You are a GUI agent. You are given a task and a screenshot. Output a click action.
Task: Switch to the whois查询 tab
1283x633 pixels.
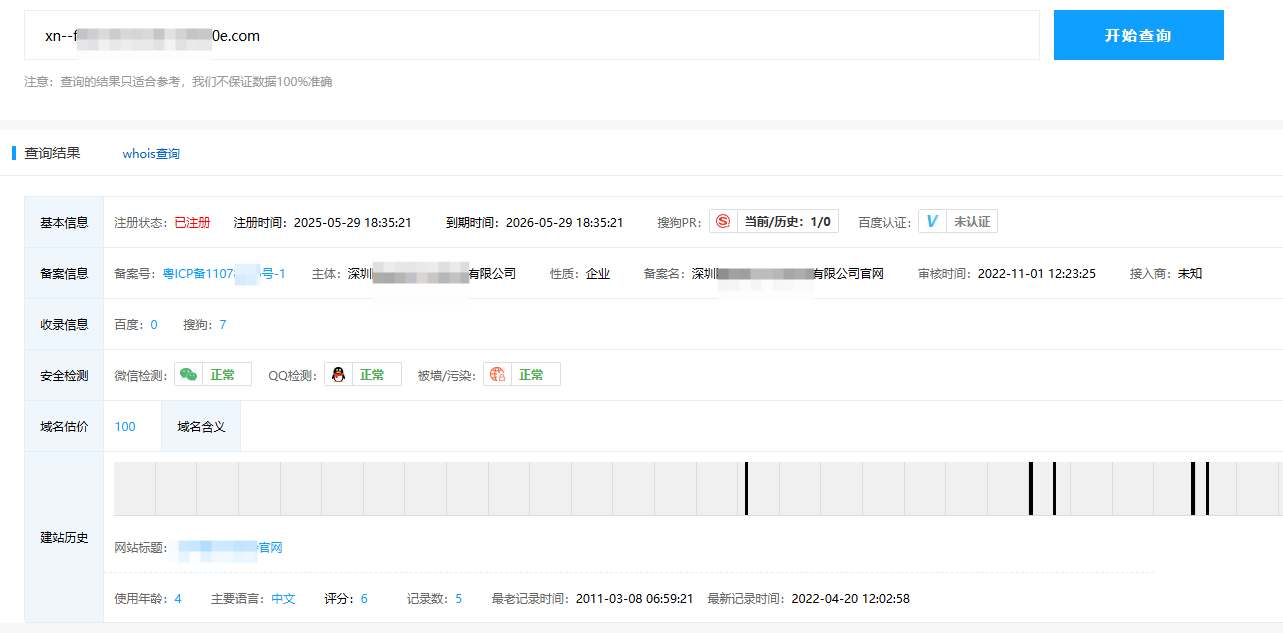point(151,154)
